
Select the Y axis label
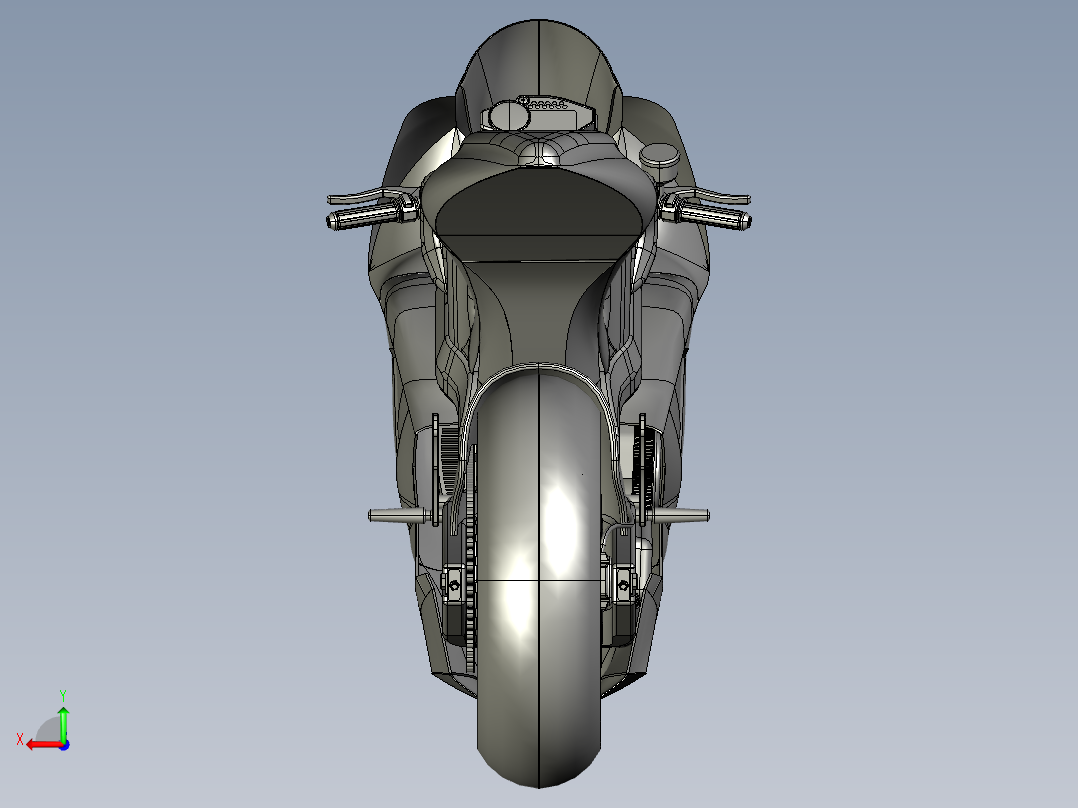(64, 692)
